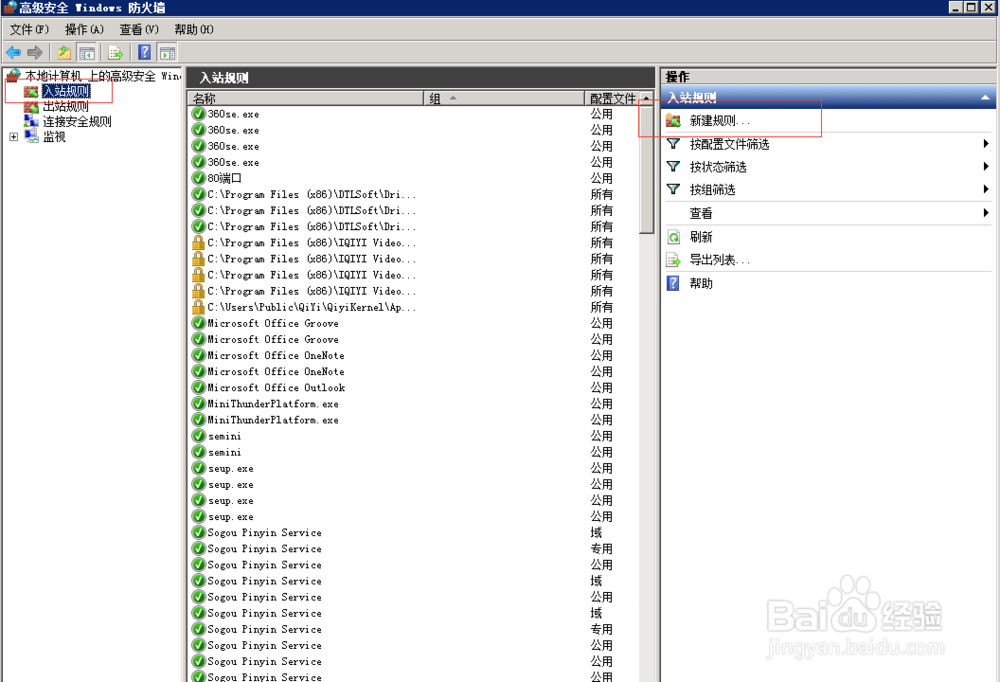Click the 出站规则 icon in the tree
This screenshot has height=682, width=1000.
pyautogui.click(x=31, y=107)
